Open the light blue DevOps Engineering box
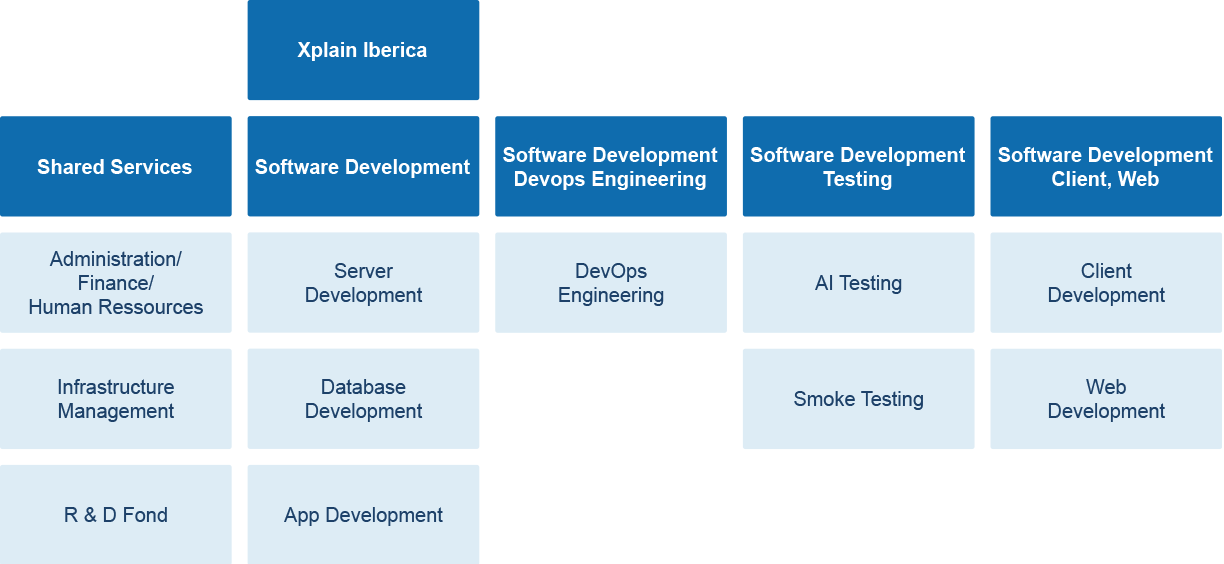This screenshot has width=1224, height=564. click(x=610, y=283)
